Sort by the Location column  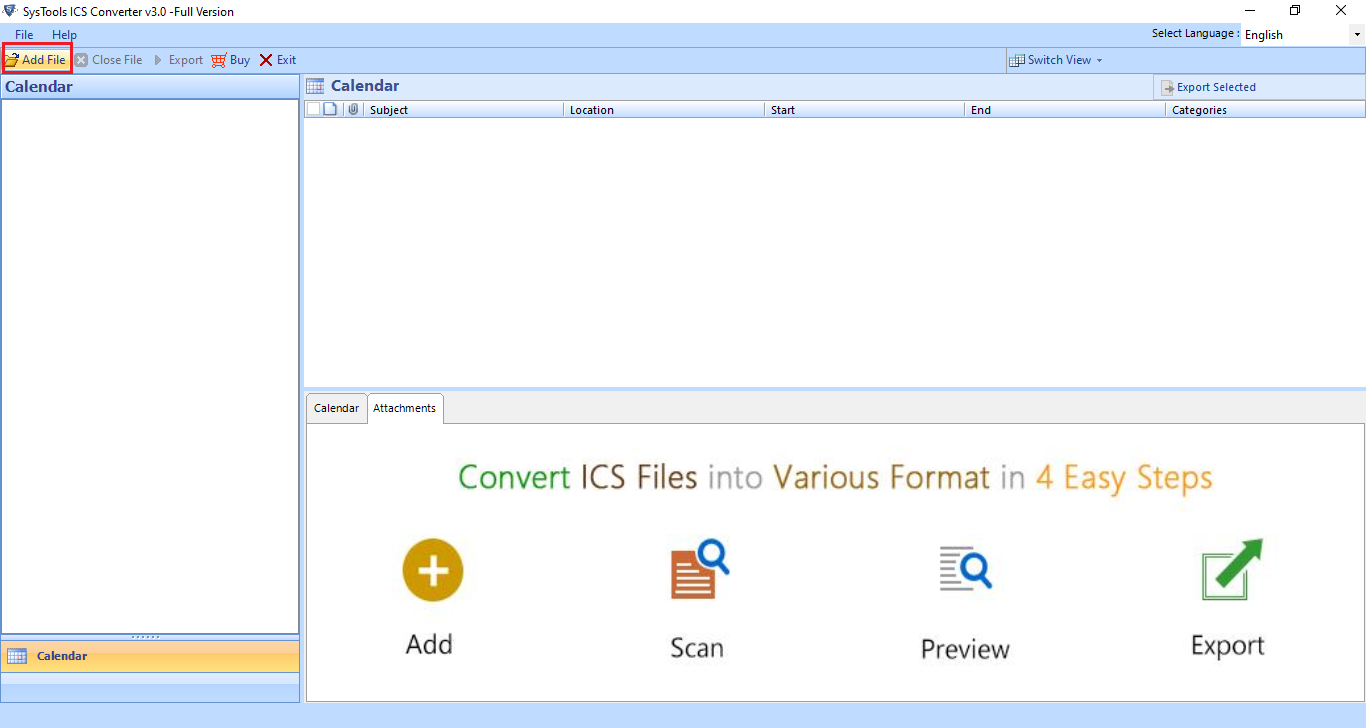[x=664, y=110]
